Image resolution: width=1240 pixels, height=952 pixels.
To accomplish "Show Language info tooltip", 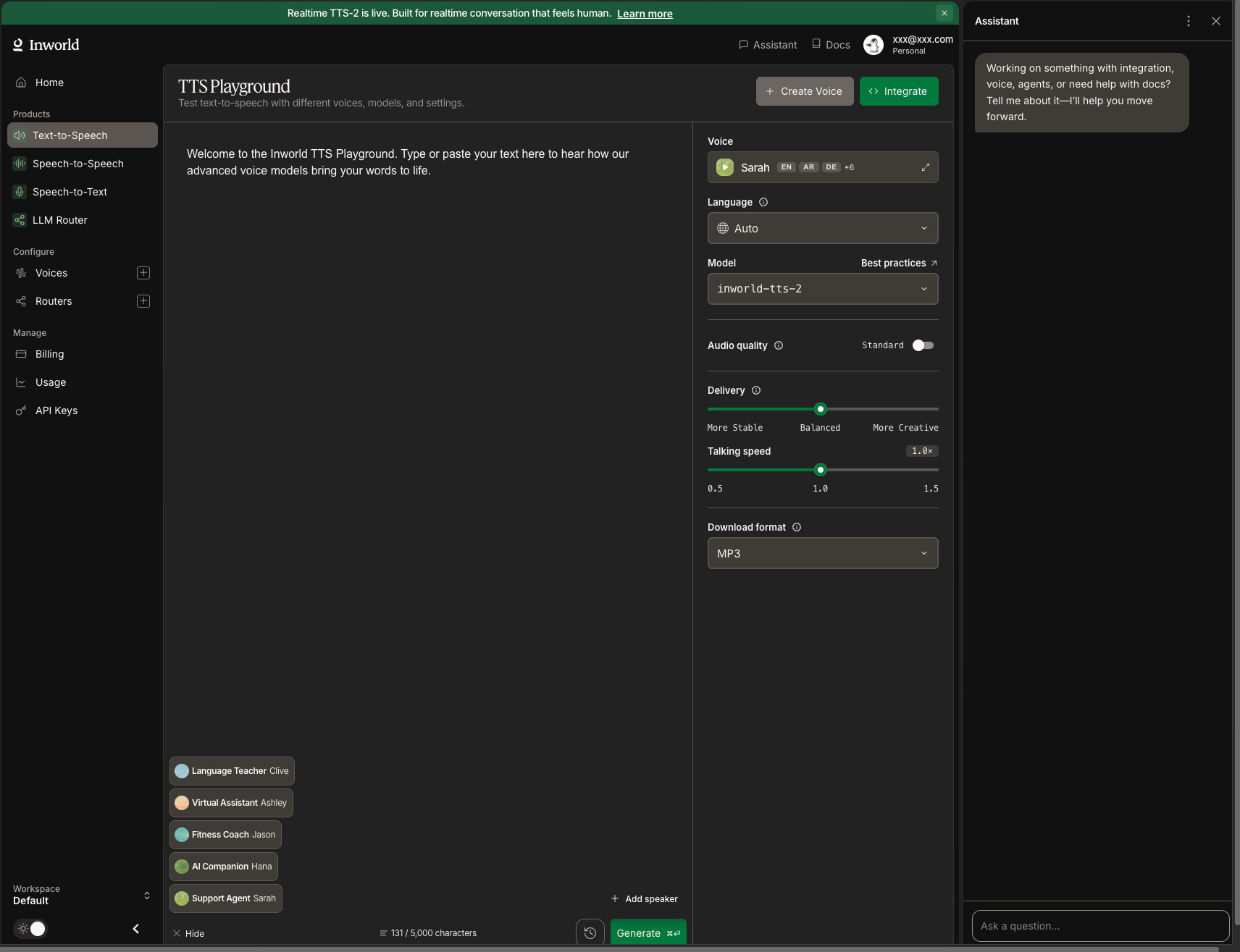I will click(x=763, y=202).
